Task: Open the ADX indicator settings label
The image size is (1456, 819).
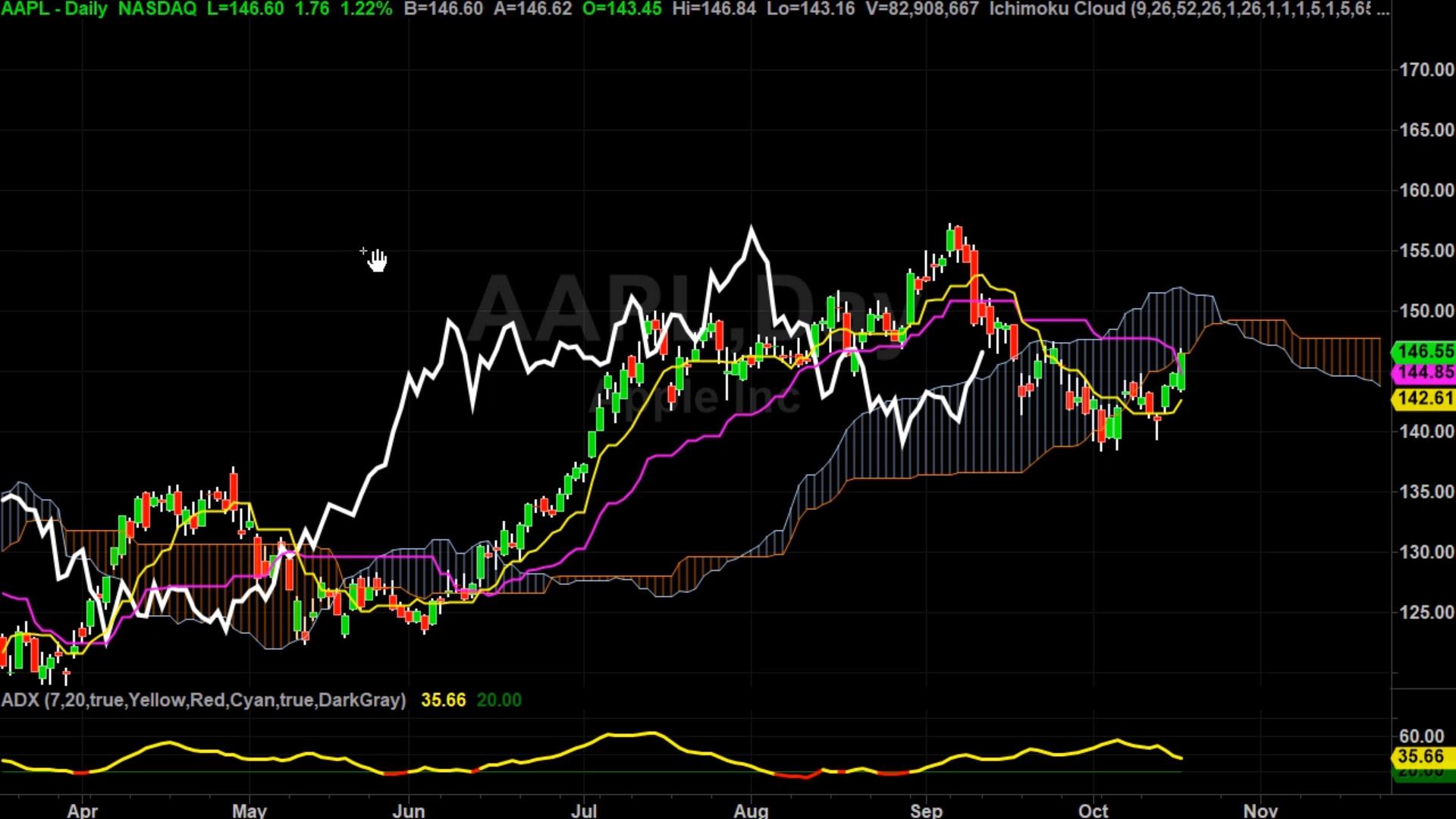Action: 204,700
